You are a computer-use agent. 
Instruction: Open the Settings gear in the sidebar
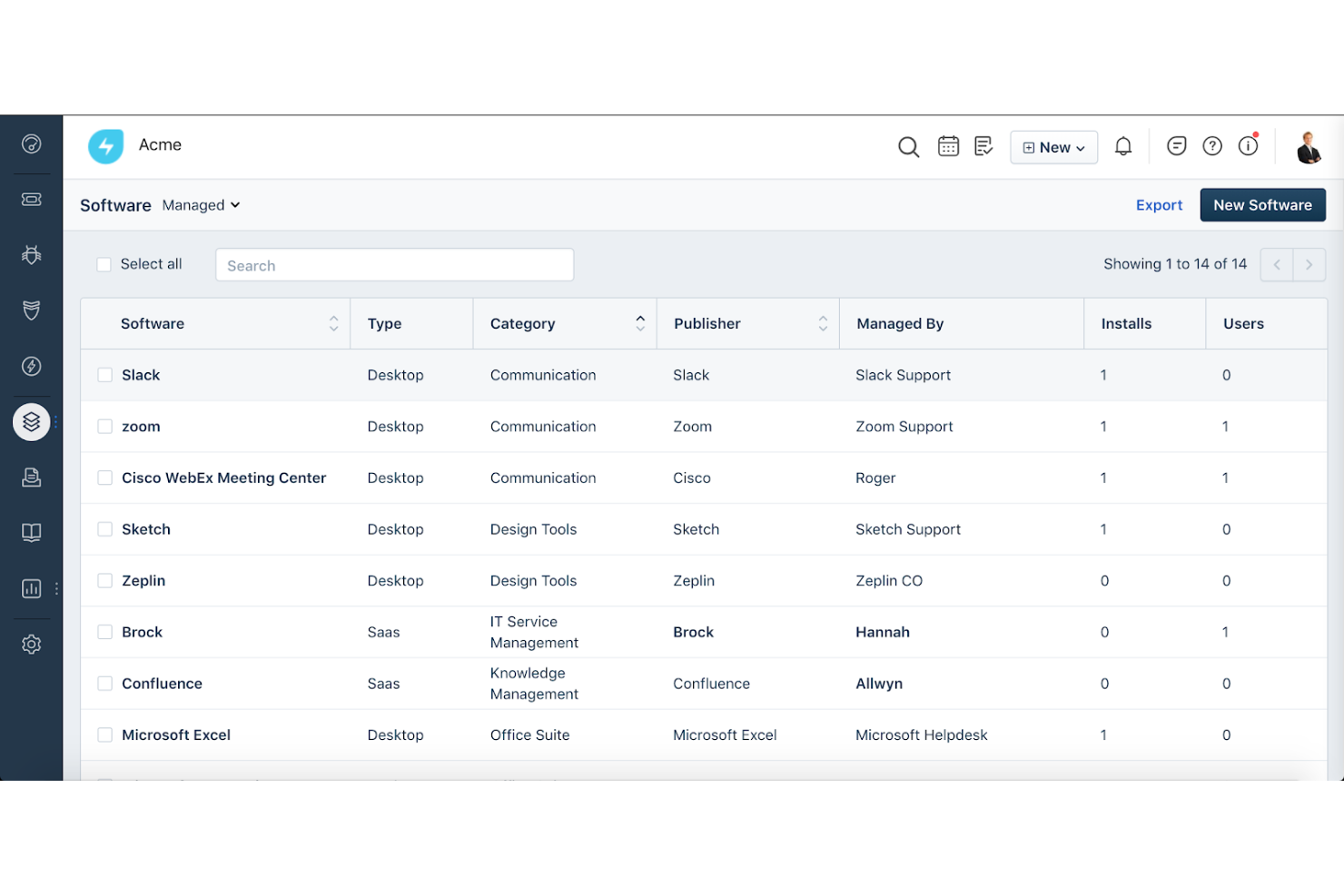pyautogui.click(x=32, y=644)
